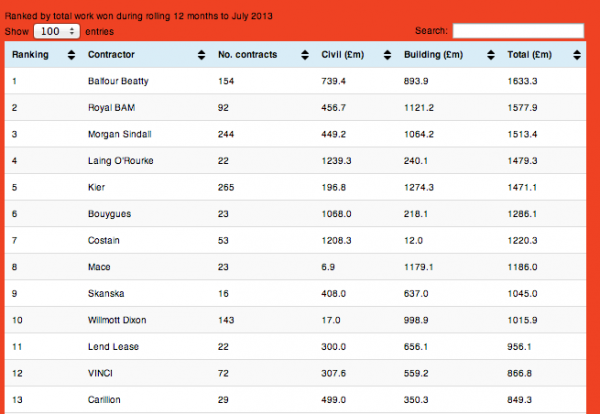Sort by the No. contracts column arrows

(x=305, y=55)
